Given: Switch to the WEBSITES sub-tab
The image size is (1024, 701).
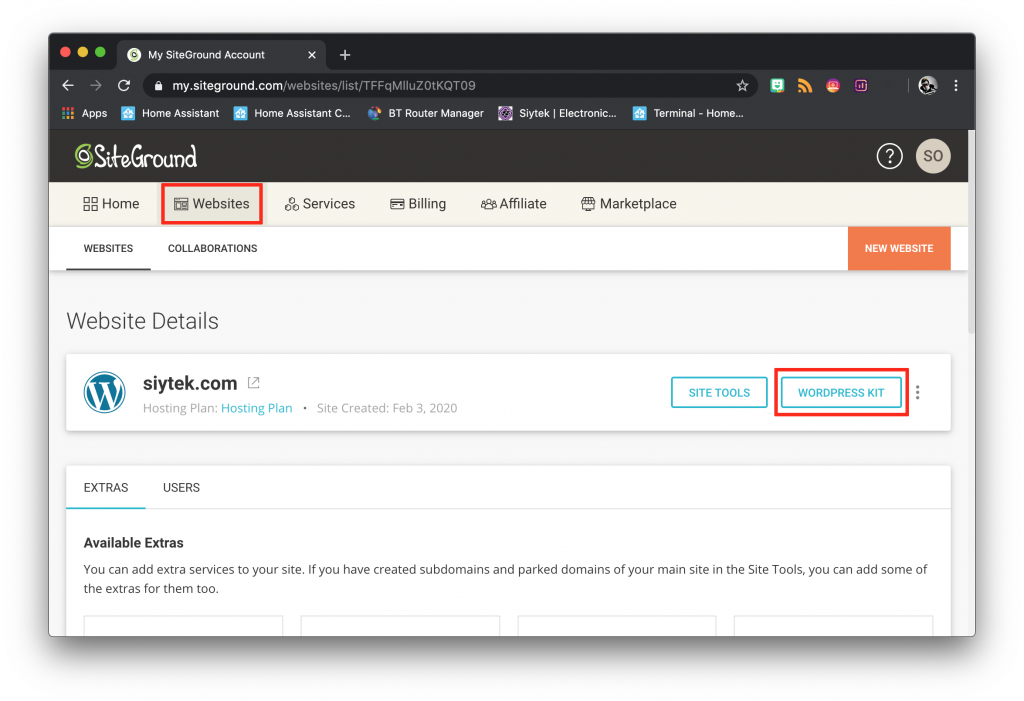Looking at the screenshot, I should [108, 248].
